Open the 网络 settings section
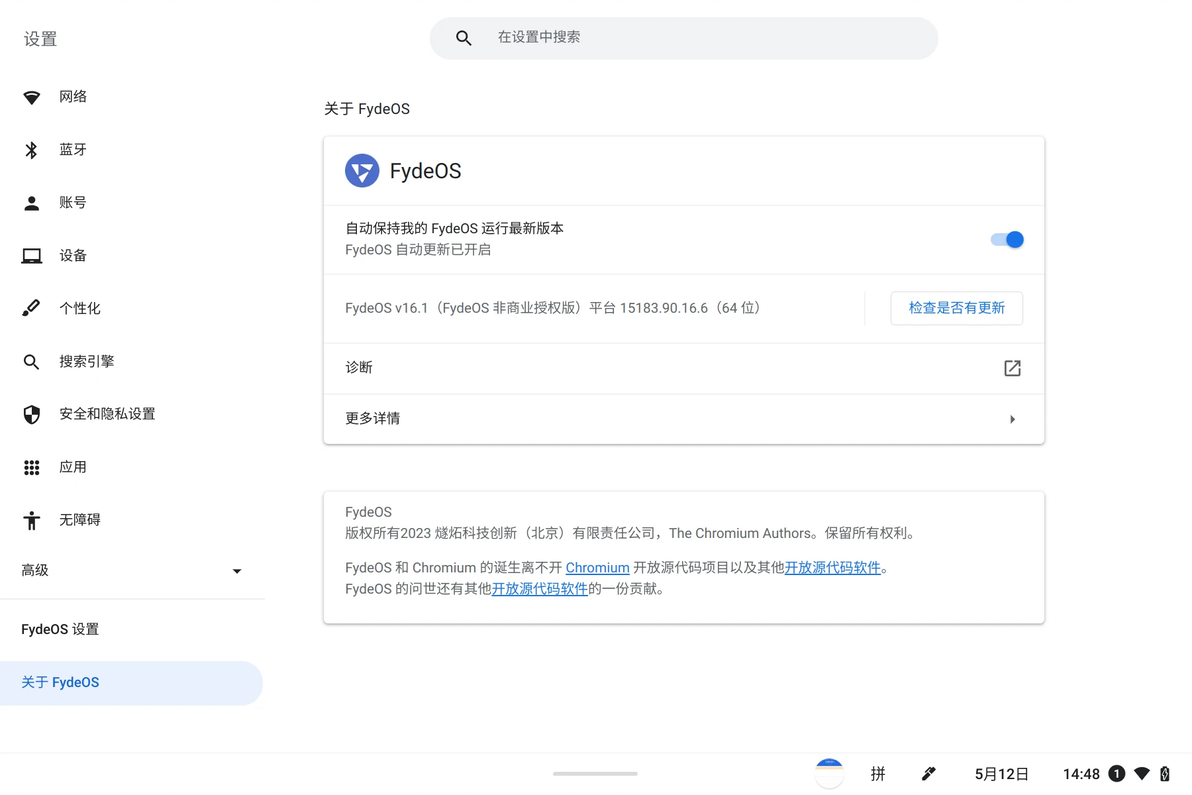Viewport: 1192px width, 795px height. 132,97
